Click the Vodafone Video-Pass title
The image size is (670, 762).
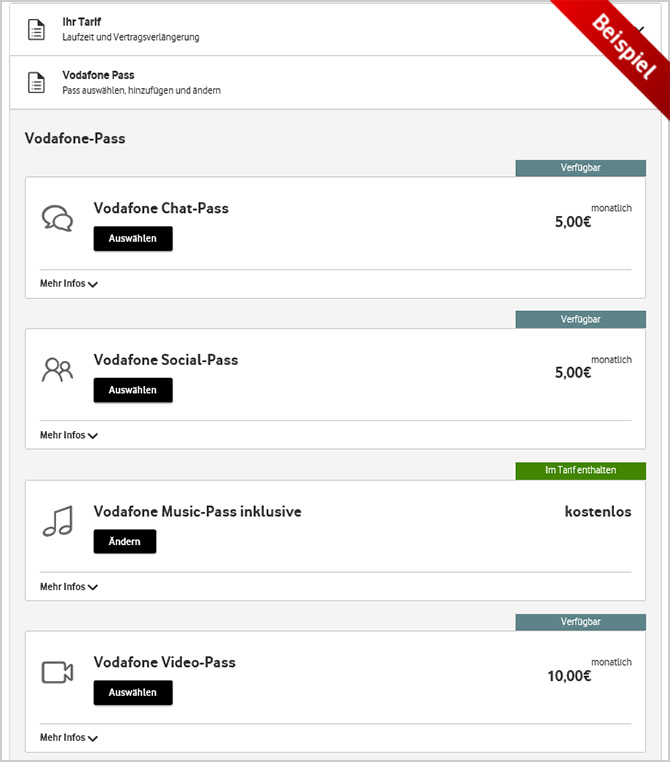(165, 662)
